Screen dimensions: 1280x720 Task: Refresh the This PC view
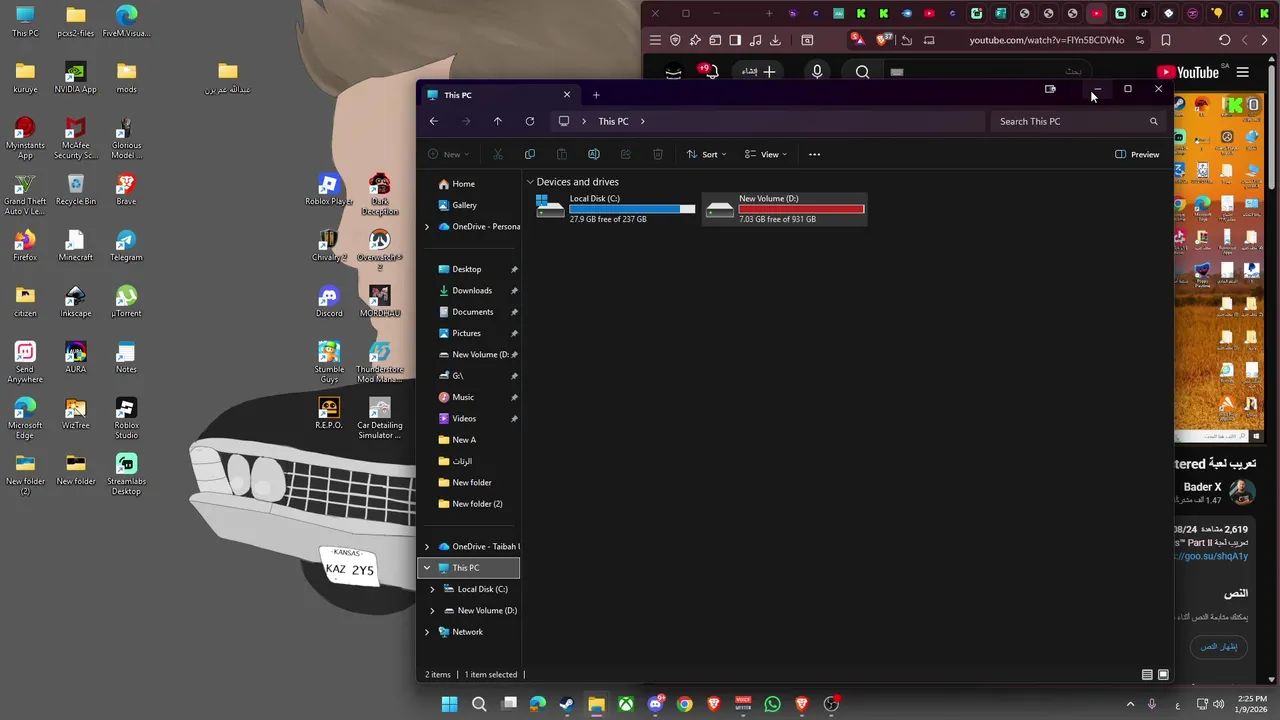coord(529,121)
